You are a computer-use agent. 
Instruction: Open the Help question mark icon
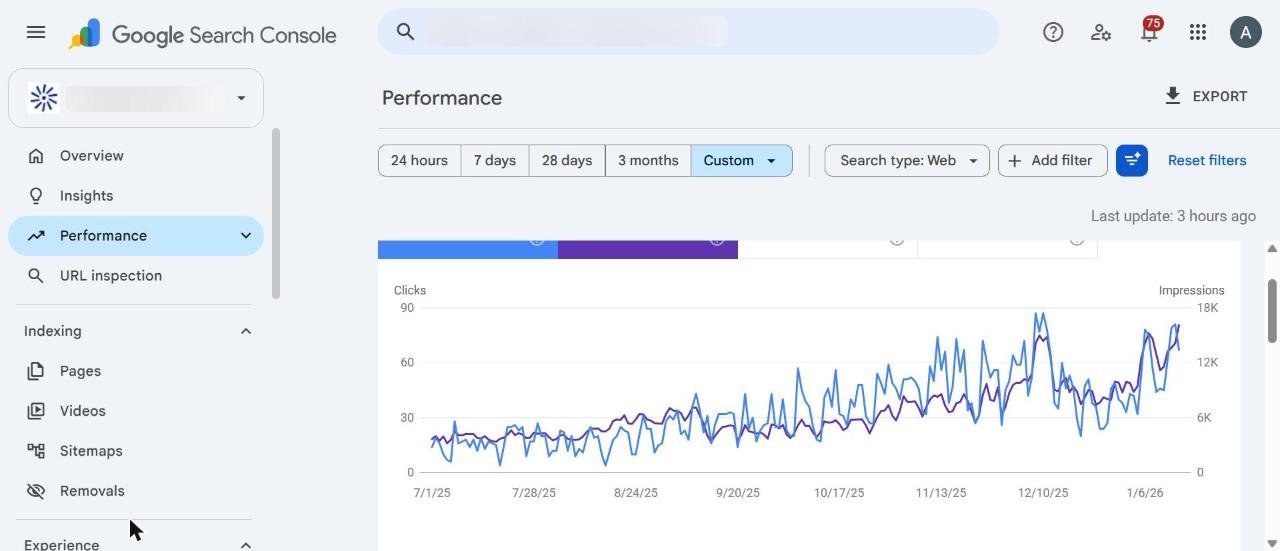(1053, 32)
